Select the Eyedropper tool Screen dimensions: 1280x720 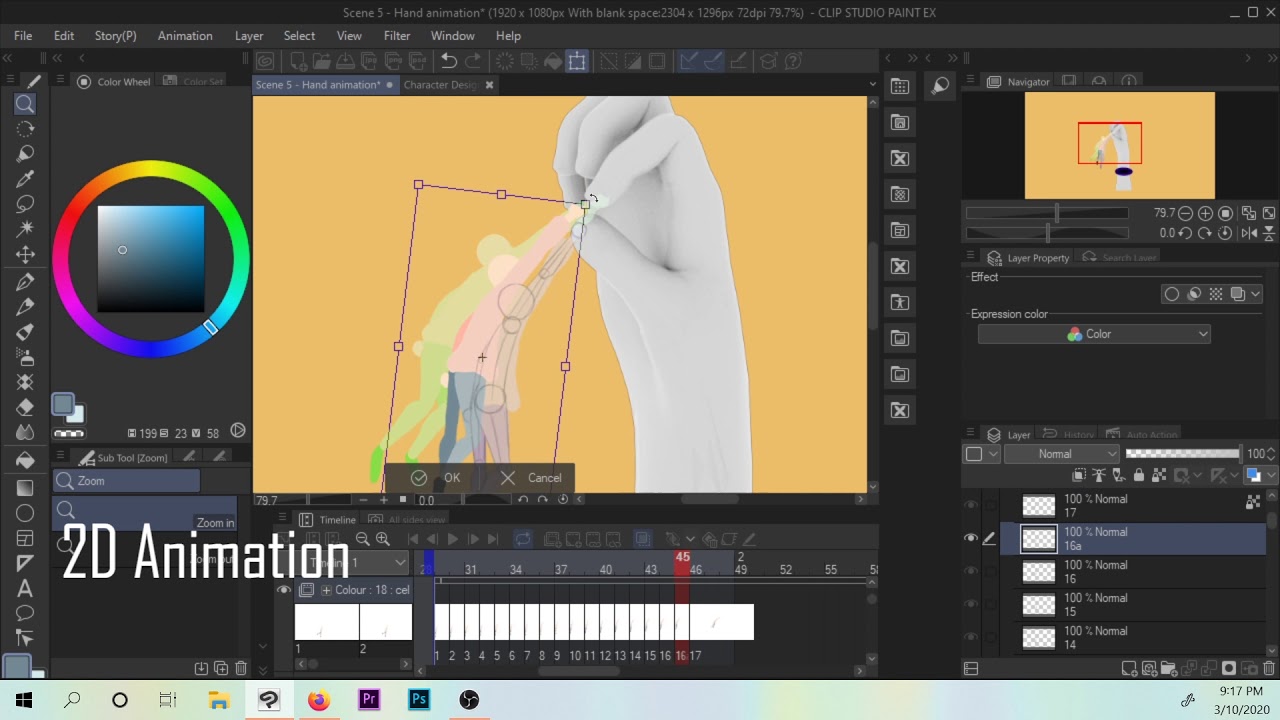tap(25, 179)
